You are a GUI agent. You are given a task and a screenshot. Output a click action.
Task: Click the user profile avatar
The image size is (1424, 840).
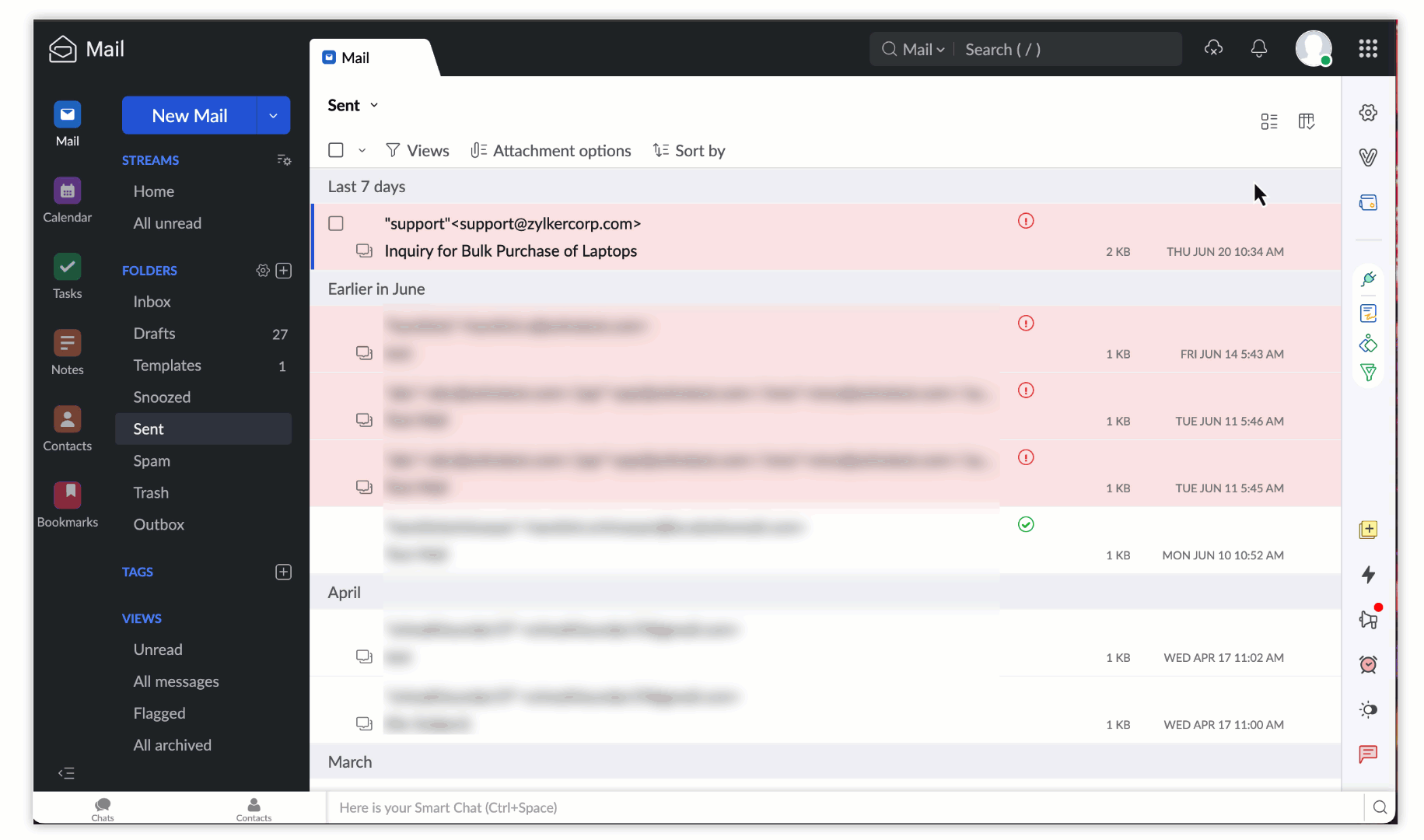click(x=1314, y=48)
